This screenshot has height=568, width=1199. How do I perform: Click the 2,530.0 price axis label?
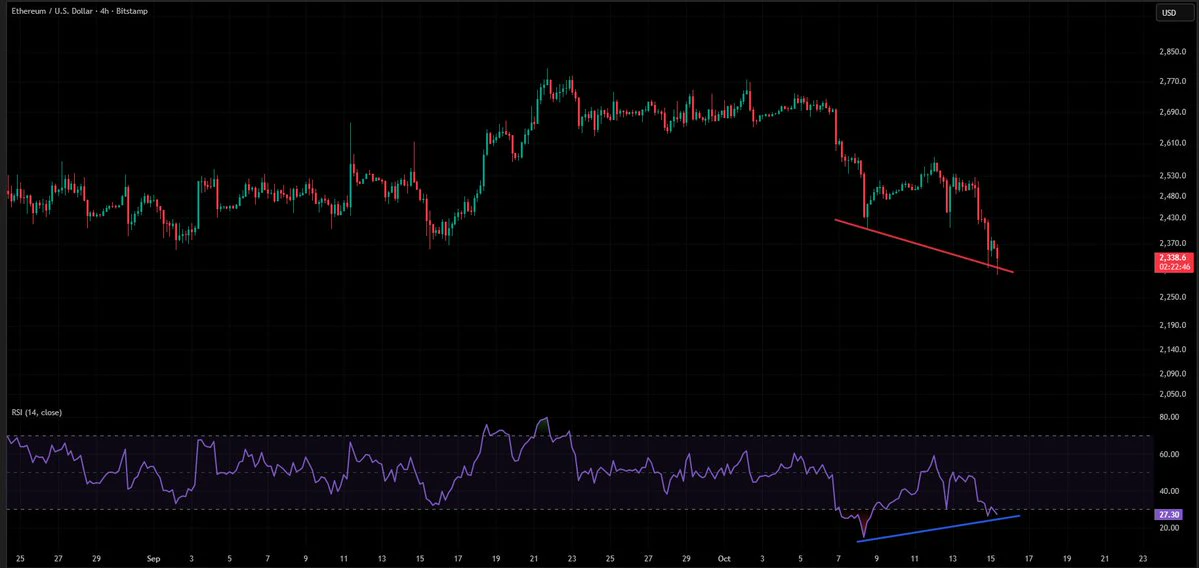click(1171, 176)
